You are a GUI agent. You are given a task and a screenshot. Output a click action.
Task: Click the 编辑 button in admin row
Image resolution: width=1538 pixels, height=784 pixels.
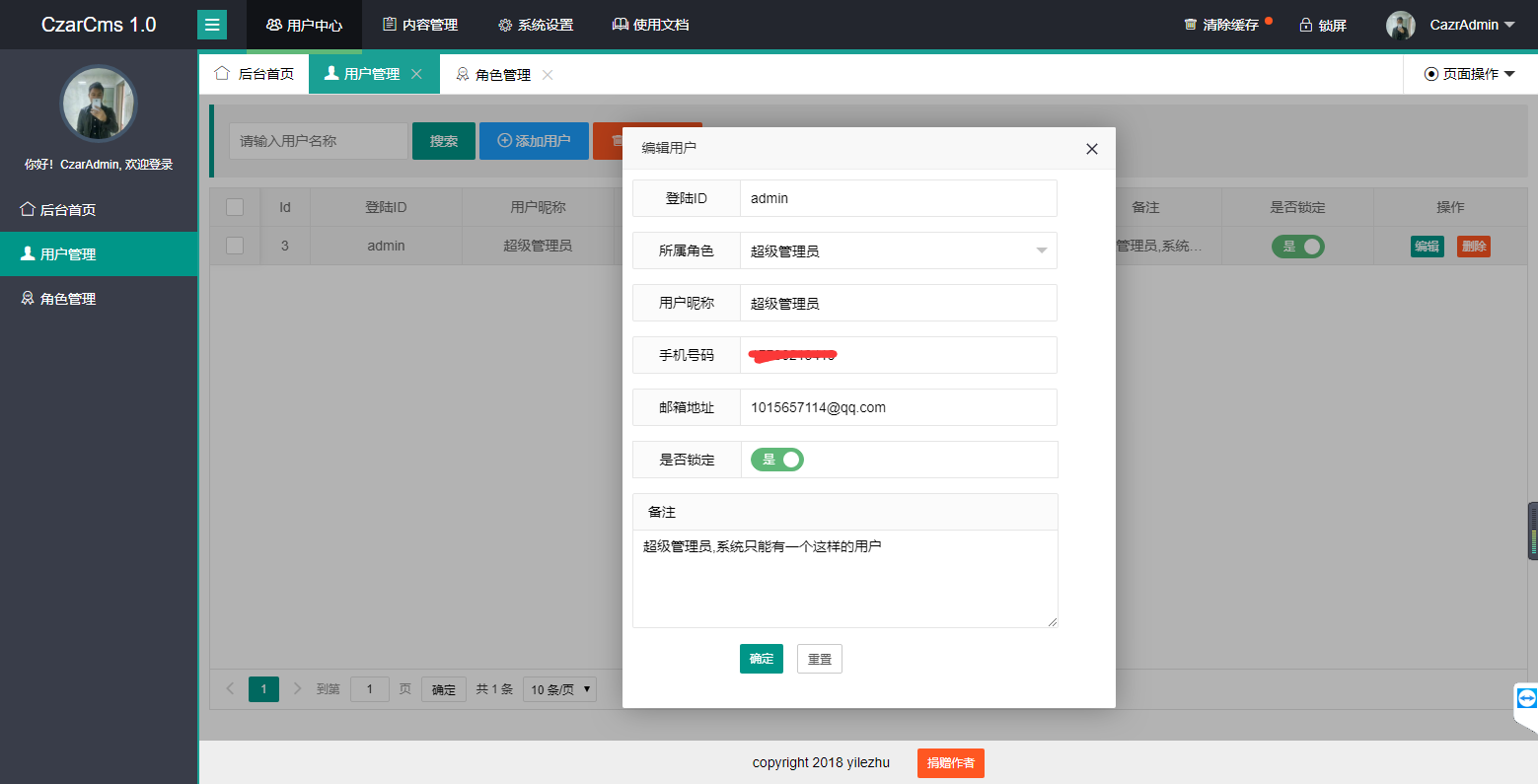click(1428, 247)
